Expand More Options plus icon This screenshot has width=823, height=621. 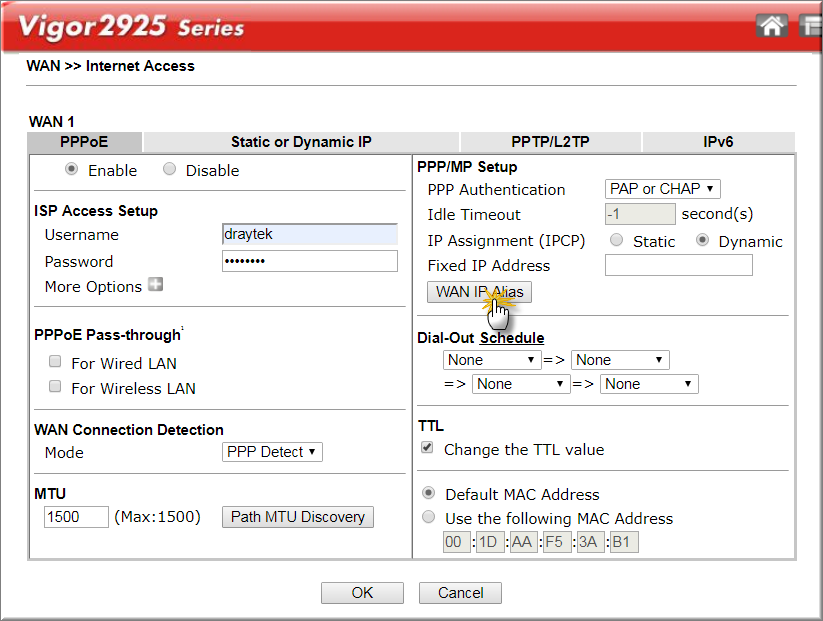point(155,285)
